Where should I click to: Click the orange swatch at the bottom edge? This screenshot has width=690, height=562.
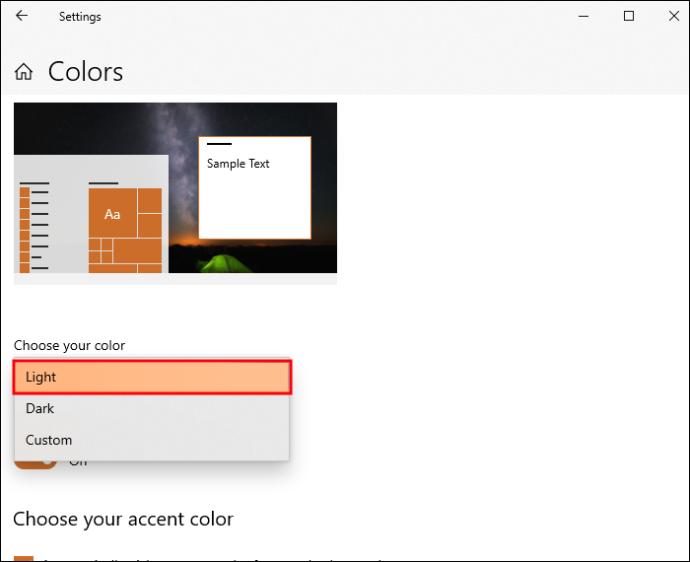24,558
